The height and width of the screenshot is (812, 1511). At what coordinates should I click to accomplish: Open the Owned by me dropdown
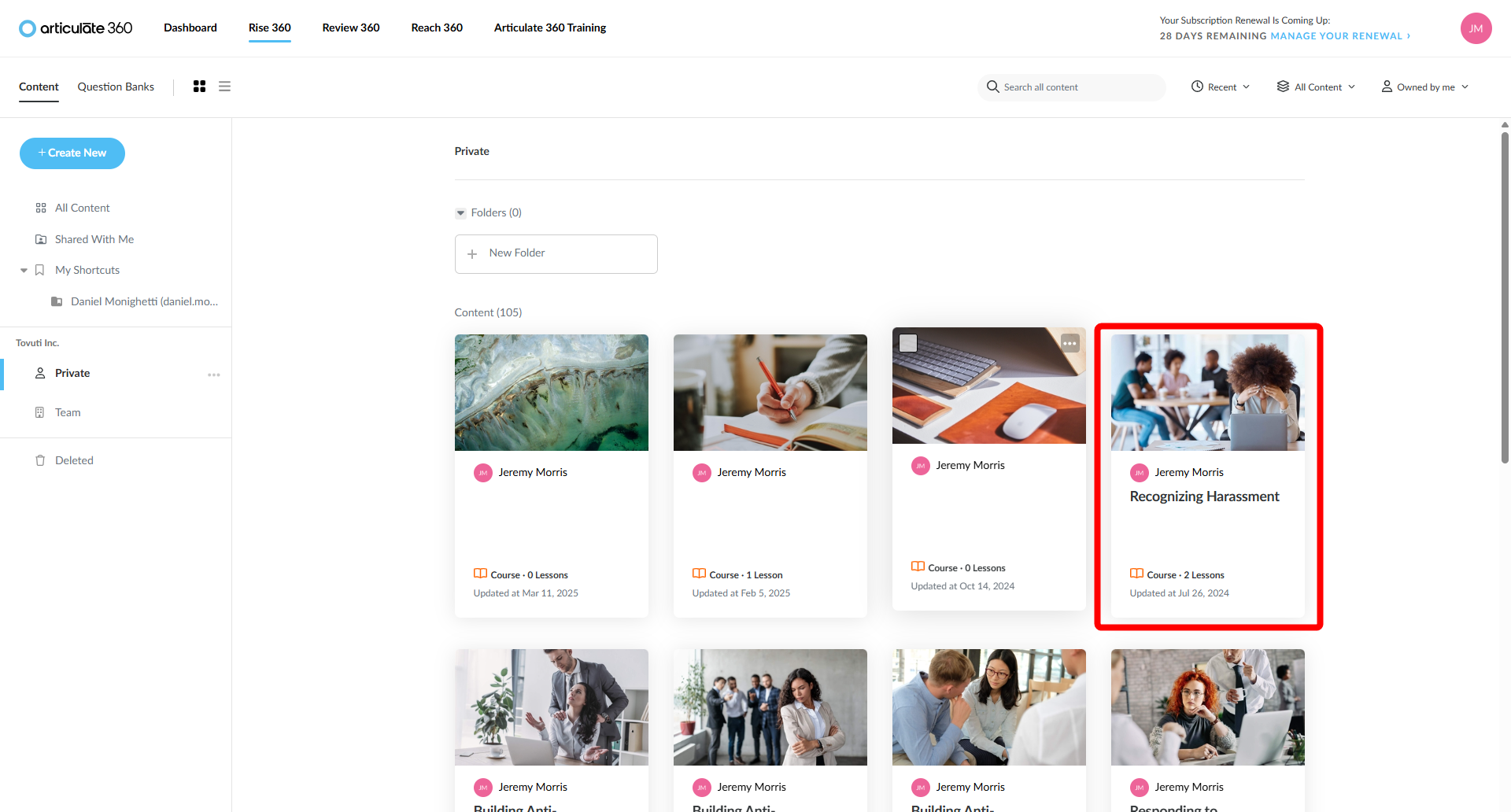1425,87
